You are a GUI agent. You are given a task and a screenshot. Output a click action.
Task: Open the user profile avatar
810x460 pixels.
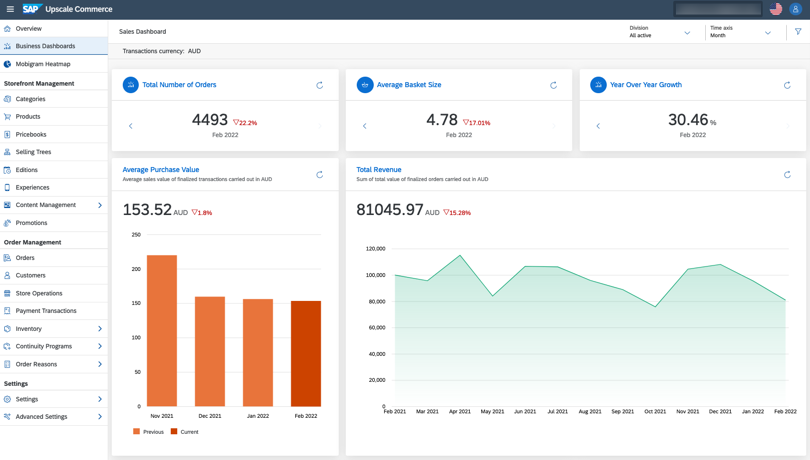pos(795,9)
